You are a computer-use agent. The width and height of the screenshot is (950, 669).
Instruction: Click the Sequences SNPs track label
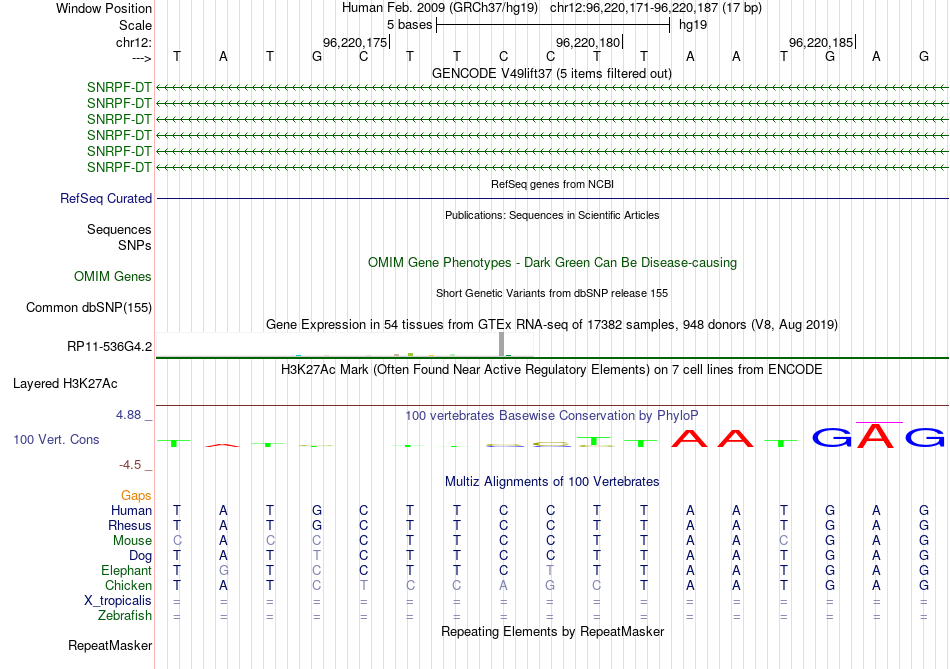(x=119, y=237)
